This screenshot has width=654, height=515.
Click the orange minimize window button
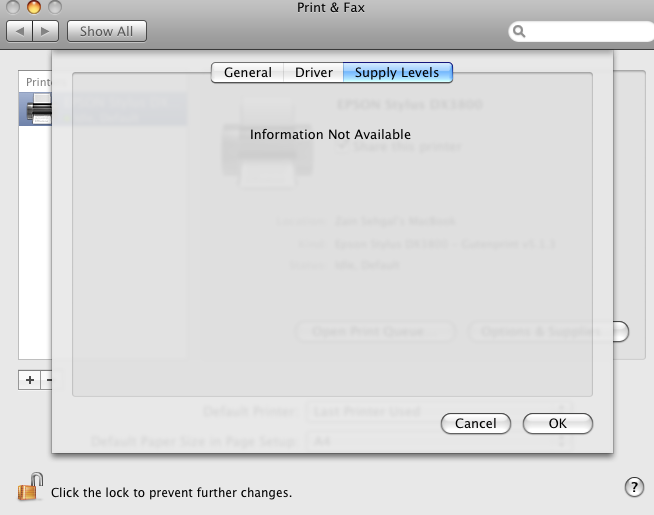[34, 7]
